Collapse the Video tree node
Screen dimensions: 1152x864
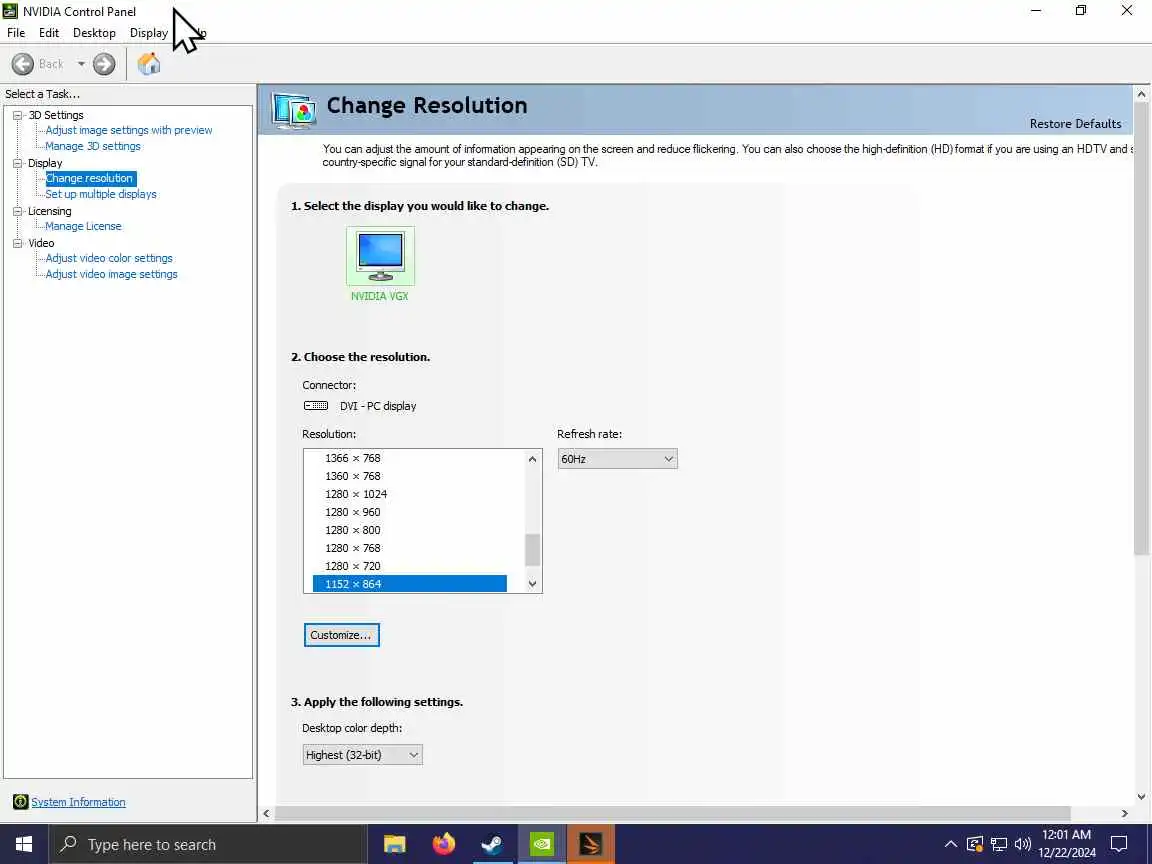click(x=18, y=243)
